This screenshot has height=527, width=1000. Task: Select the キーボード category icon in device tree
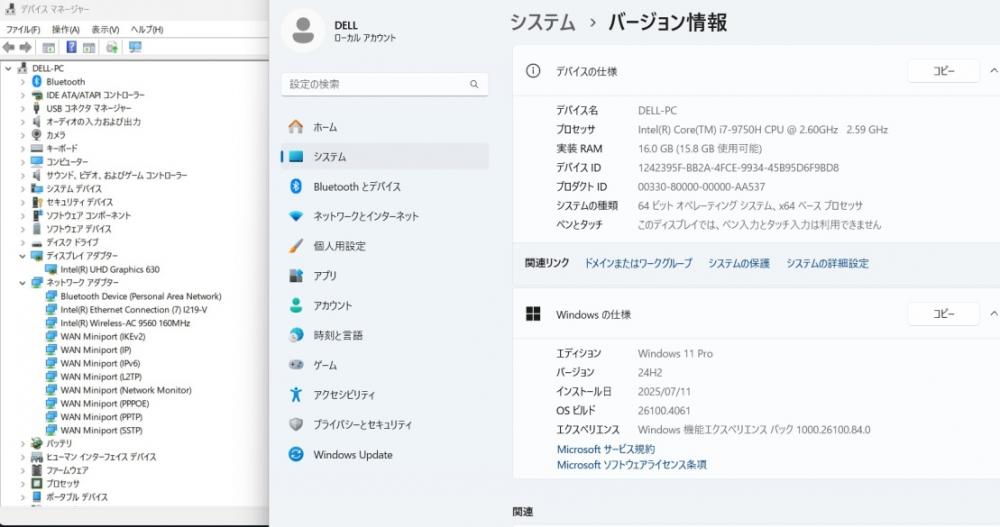point(37,148)
